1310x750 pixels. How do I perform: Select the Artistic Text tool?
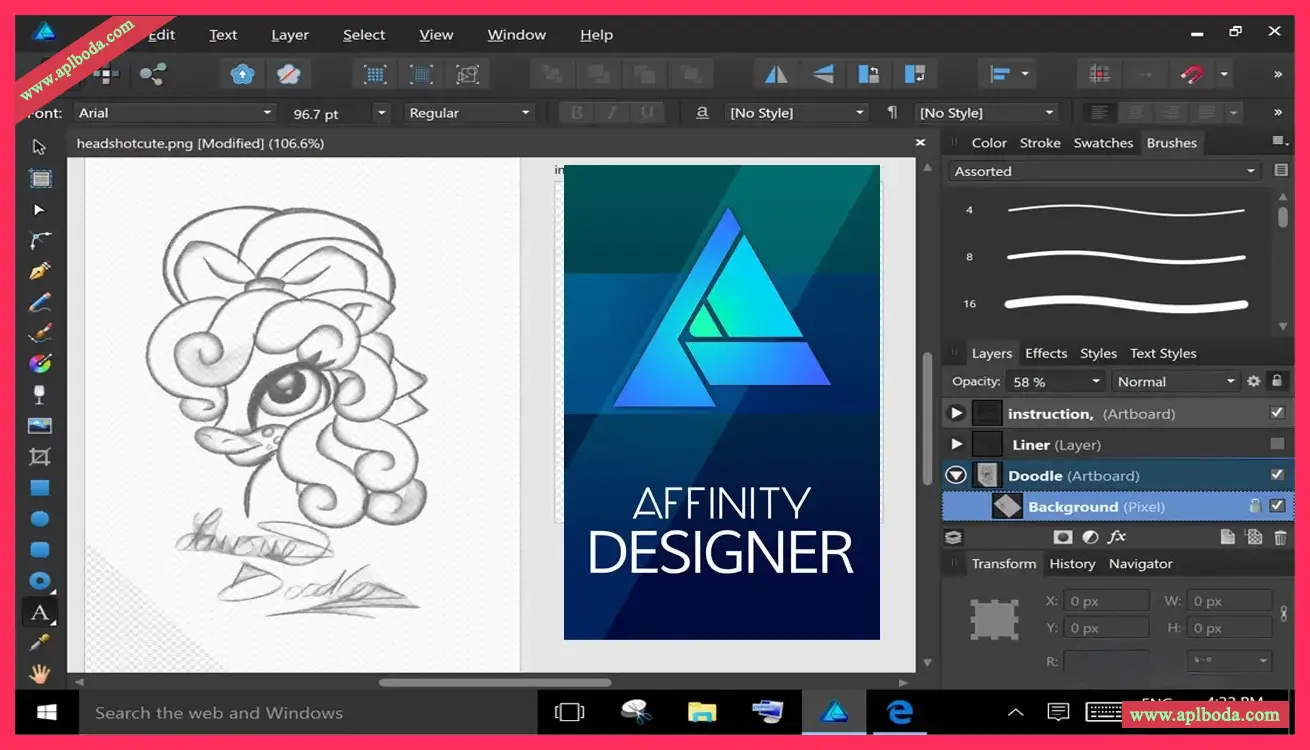coord(40,612)
